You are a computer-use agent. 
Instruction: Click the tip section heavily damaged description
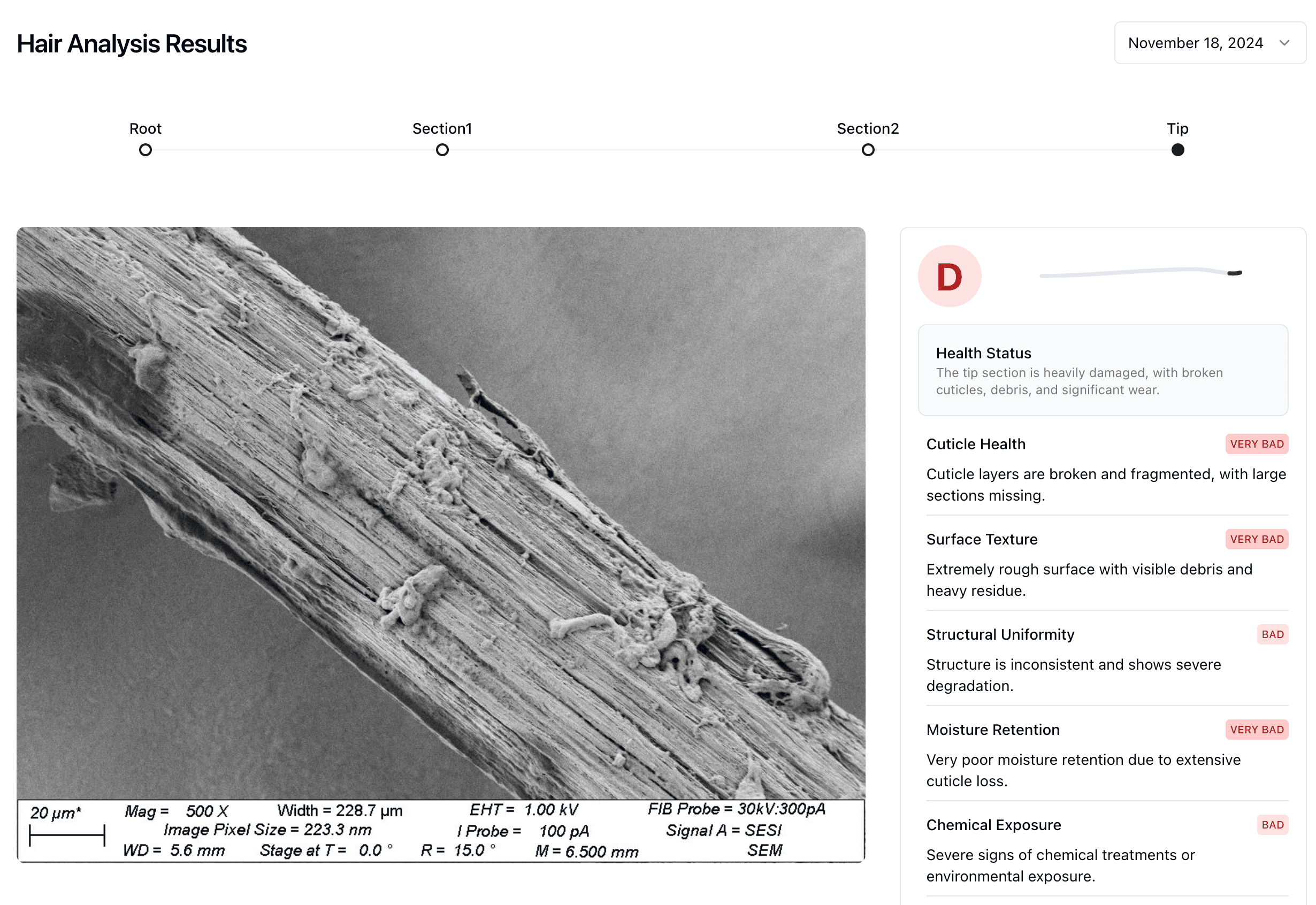[x=1079, y=381]
